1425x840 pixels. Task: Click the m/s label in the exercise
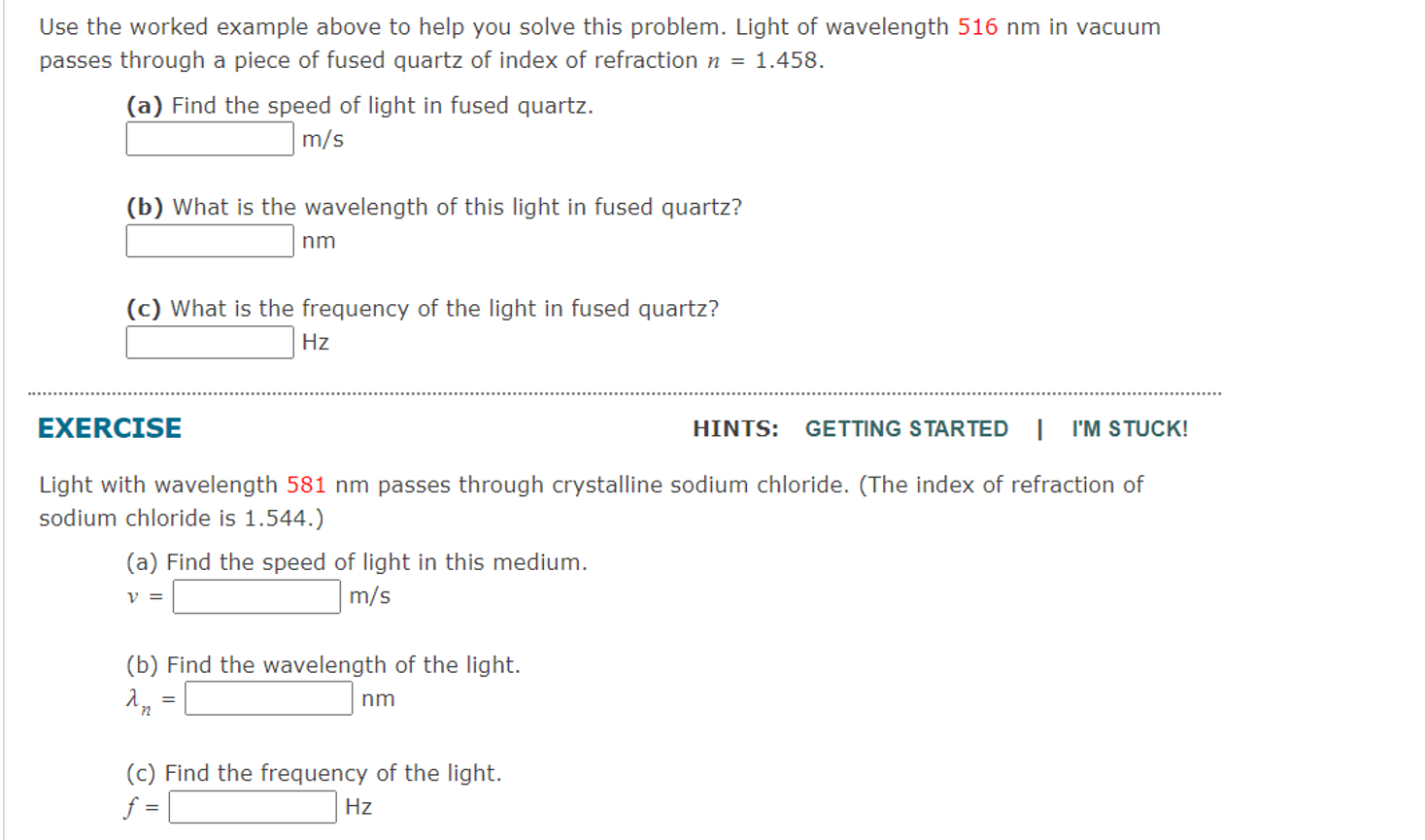[x=367, y=597]
